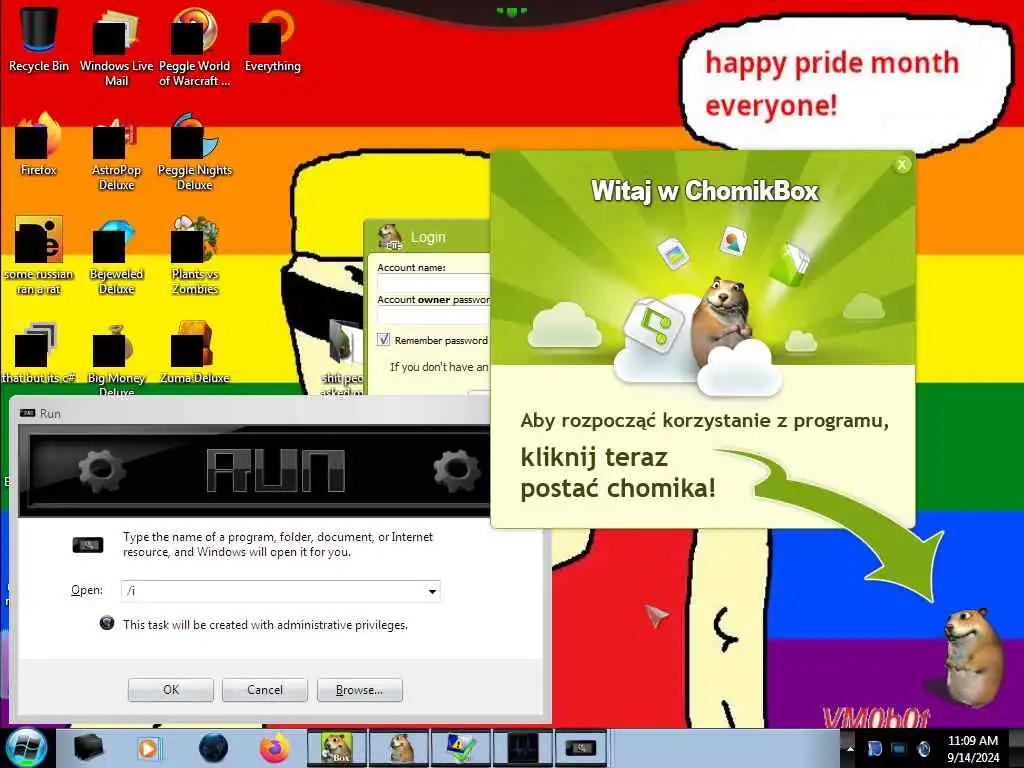The height and width of the screenshot is (768, 1024).
Task: Click OK in the Run dialog
Action: point(170,690)
